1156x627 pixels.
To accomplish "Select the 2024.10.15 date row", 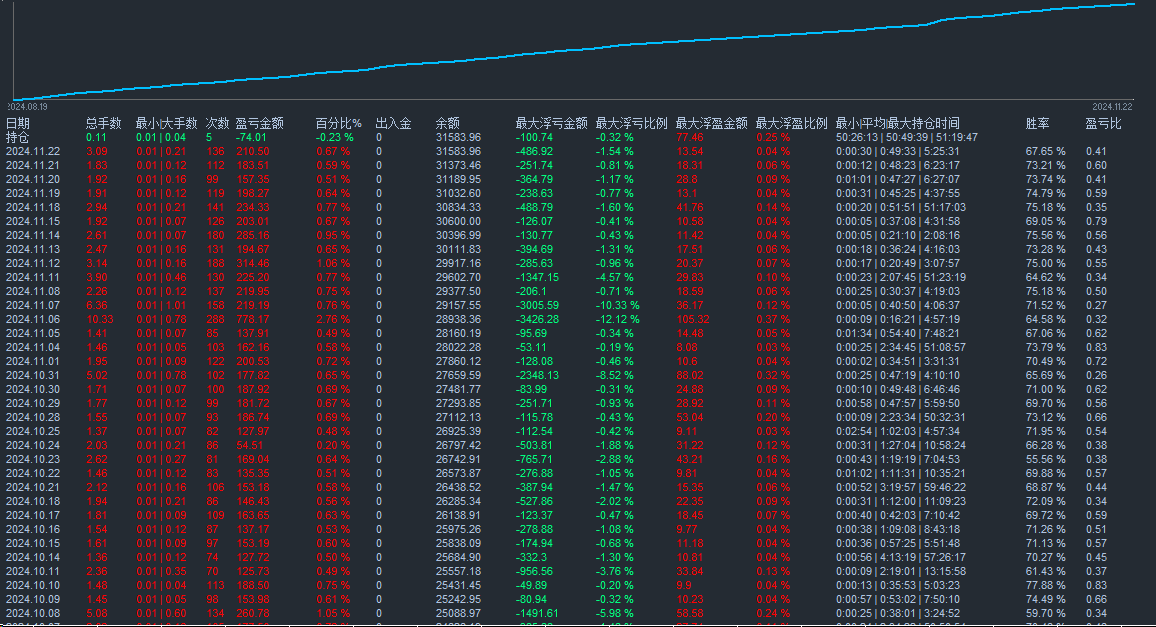I will (x=33, y=544).
